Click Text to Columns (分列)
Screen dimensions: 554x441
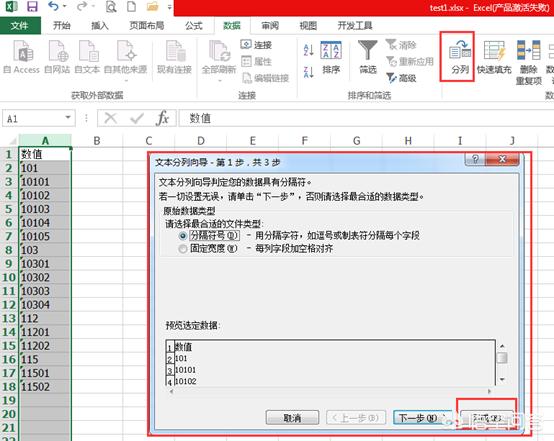point(460,57)
